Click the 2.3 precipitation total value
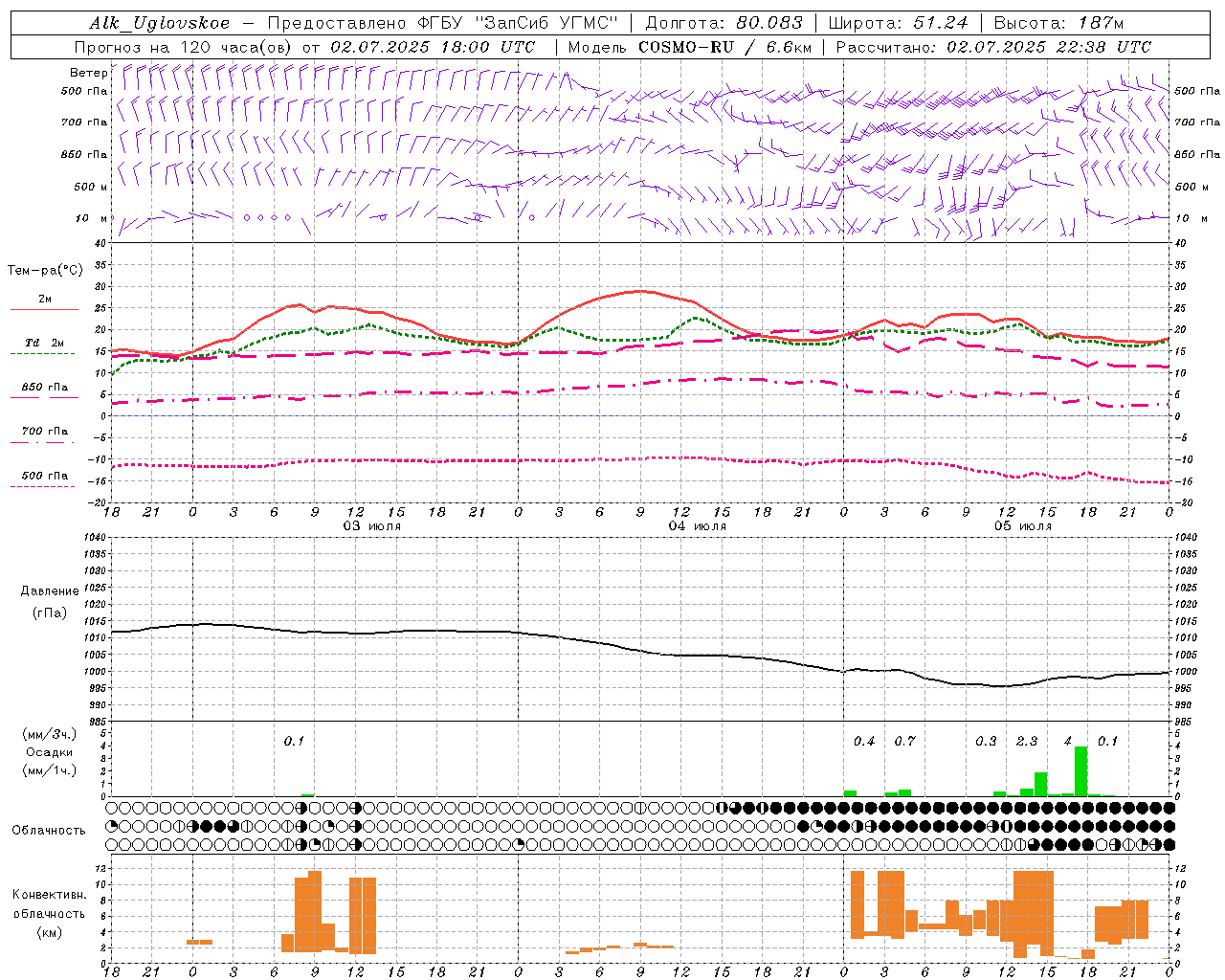 point(1027,742)
